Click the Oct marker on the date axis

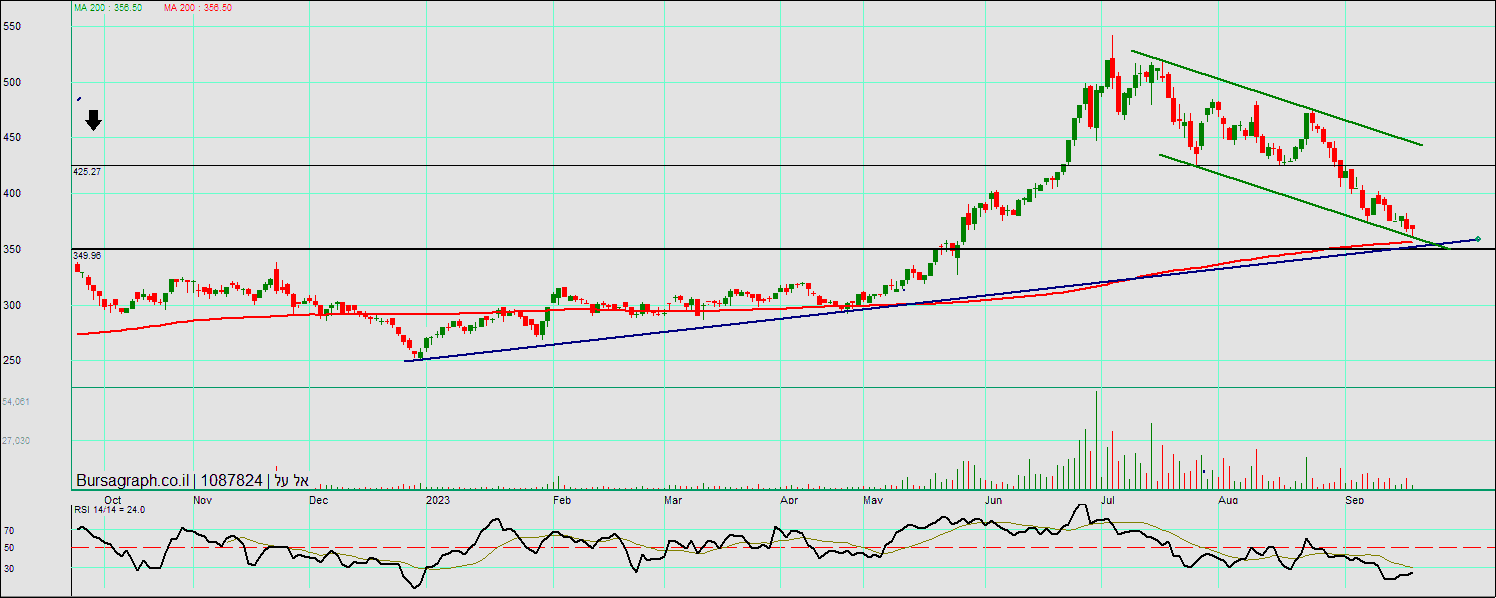[x=113, y=499]
